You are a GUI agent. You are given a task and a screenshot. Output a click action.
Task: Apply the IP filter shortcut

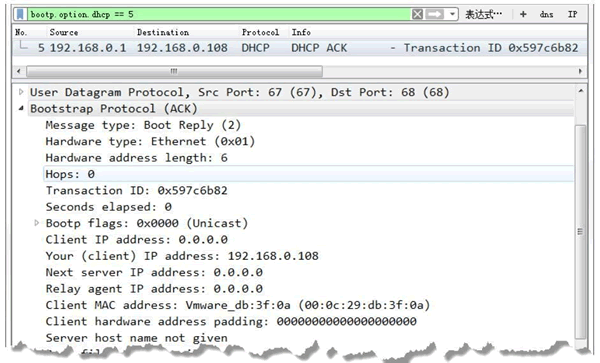pyautogui.click(x=572, y=15)
